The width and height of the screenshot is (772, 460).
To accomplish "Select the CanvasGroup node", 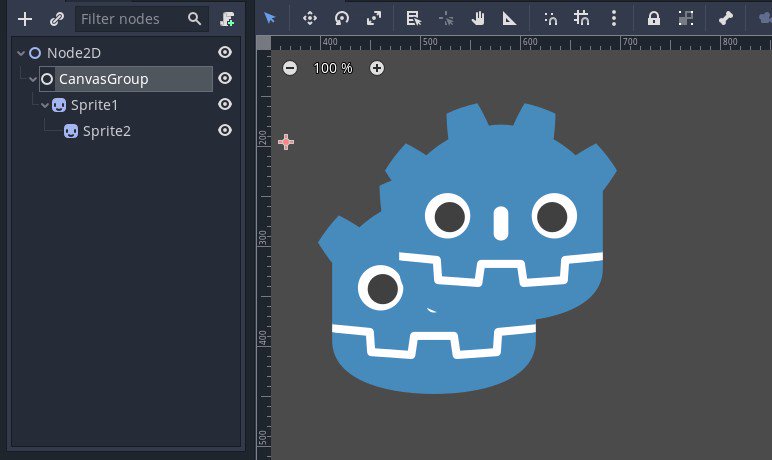I will 103,79.
